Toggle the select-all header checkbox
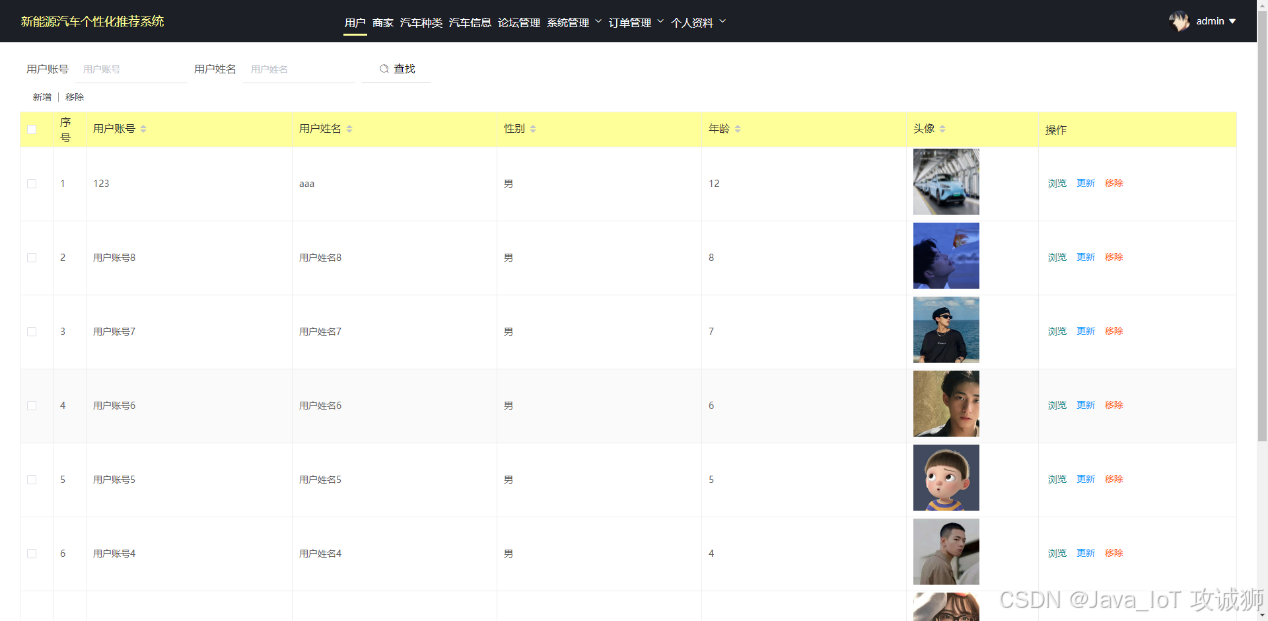This screenshot has width=1268, height=621. click(32, 129)
